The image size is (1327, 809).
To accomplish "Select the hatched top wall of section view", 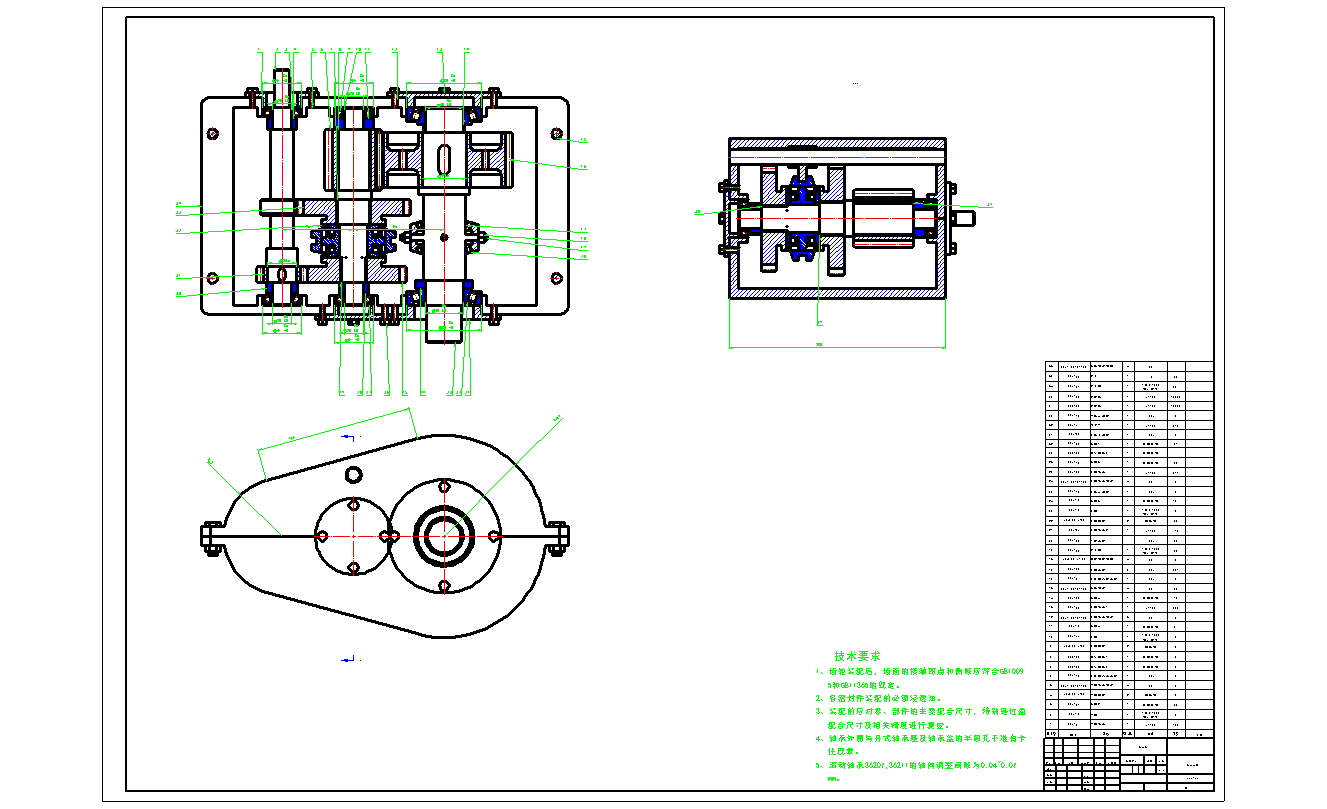I will click(837, 144).
